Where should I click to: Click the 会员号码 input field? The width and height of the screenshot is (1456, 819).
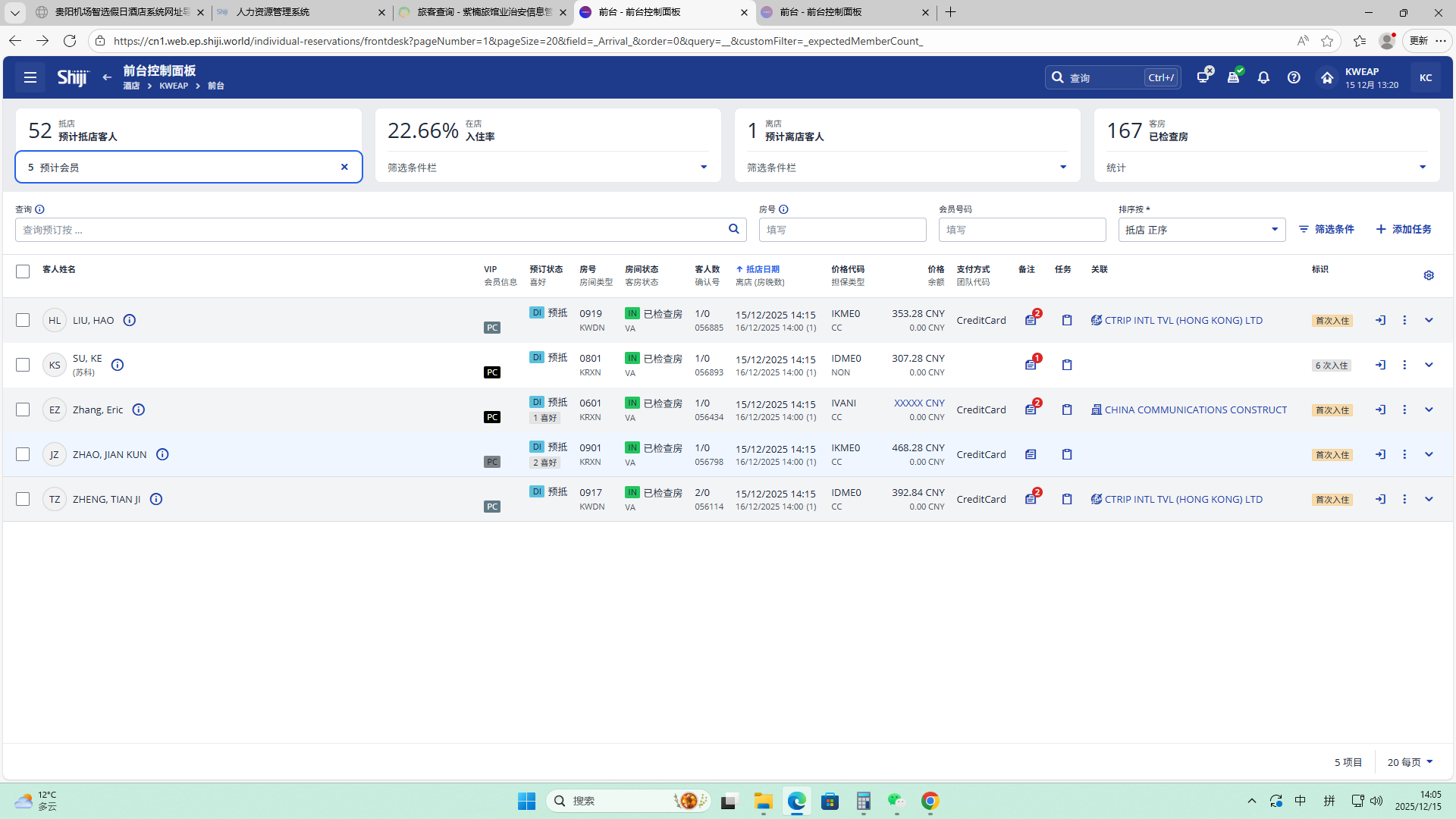(x=1021, y=230)
